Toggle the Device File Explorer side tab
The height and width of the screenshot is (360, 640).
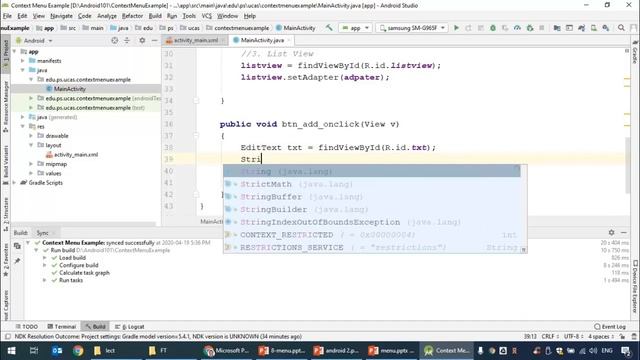[635, 287]
